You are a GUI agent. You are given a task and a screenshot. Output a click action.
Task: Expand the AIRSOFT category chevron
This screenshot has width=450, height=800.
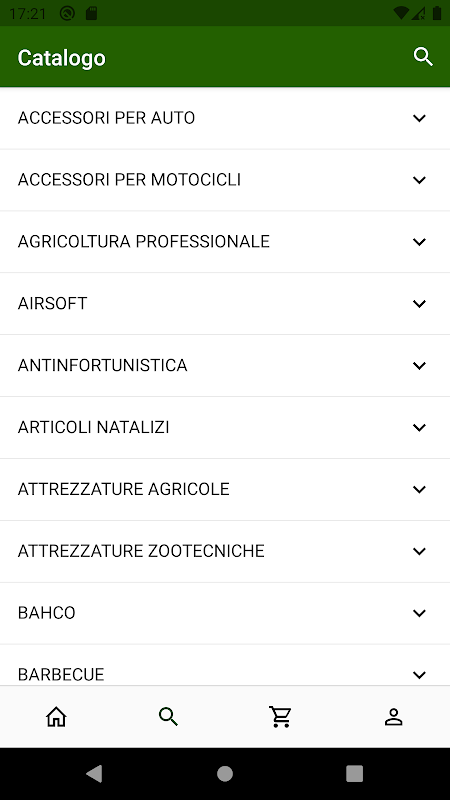click(x=419, y=304)
